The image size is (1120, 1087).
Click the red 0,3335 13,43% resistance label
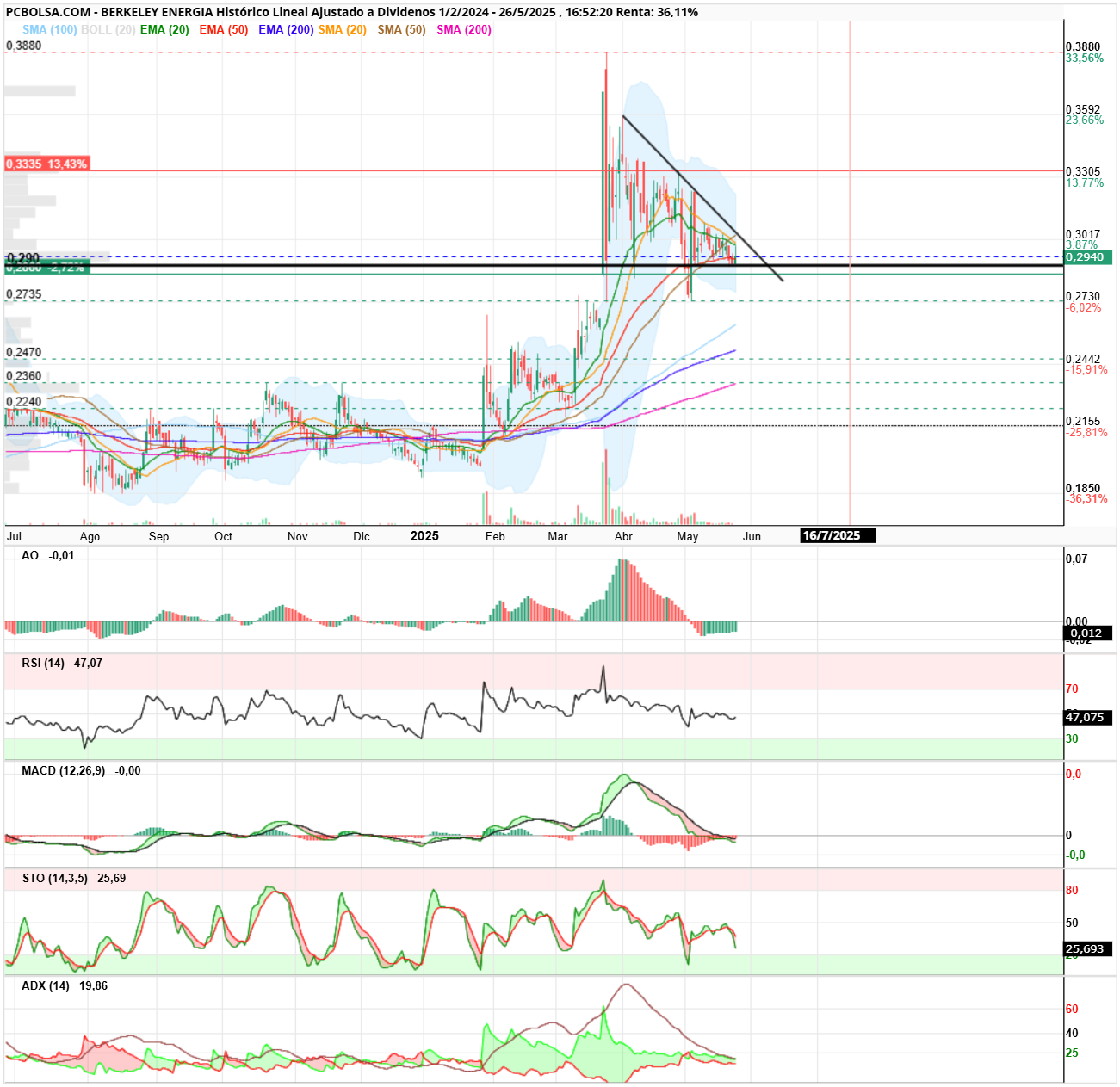tap(46, 164)
